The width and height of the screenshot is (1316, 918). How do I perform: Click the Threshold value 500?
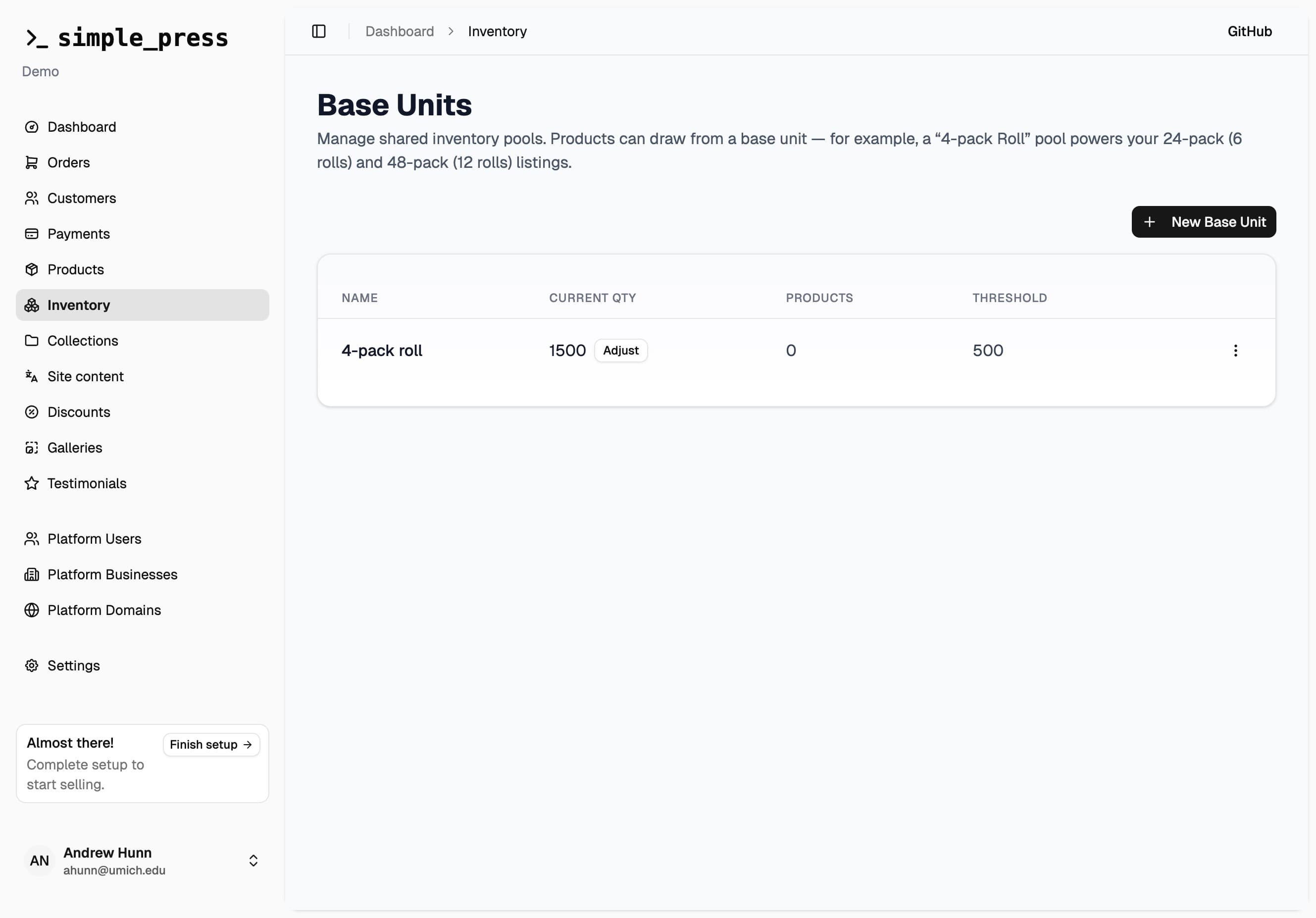988,351
